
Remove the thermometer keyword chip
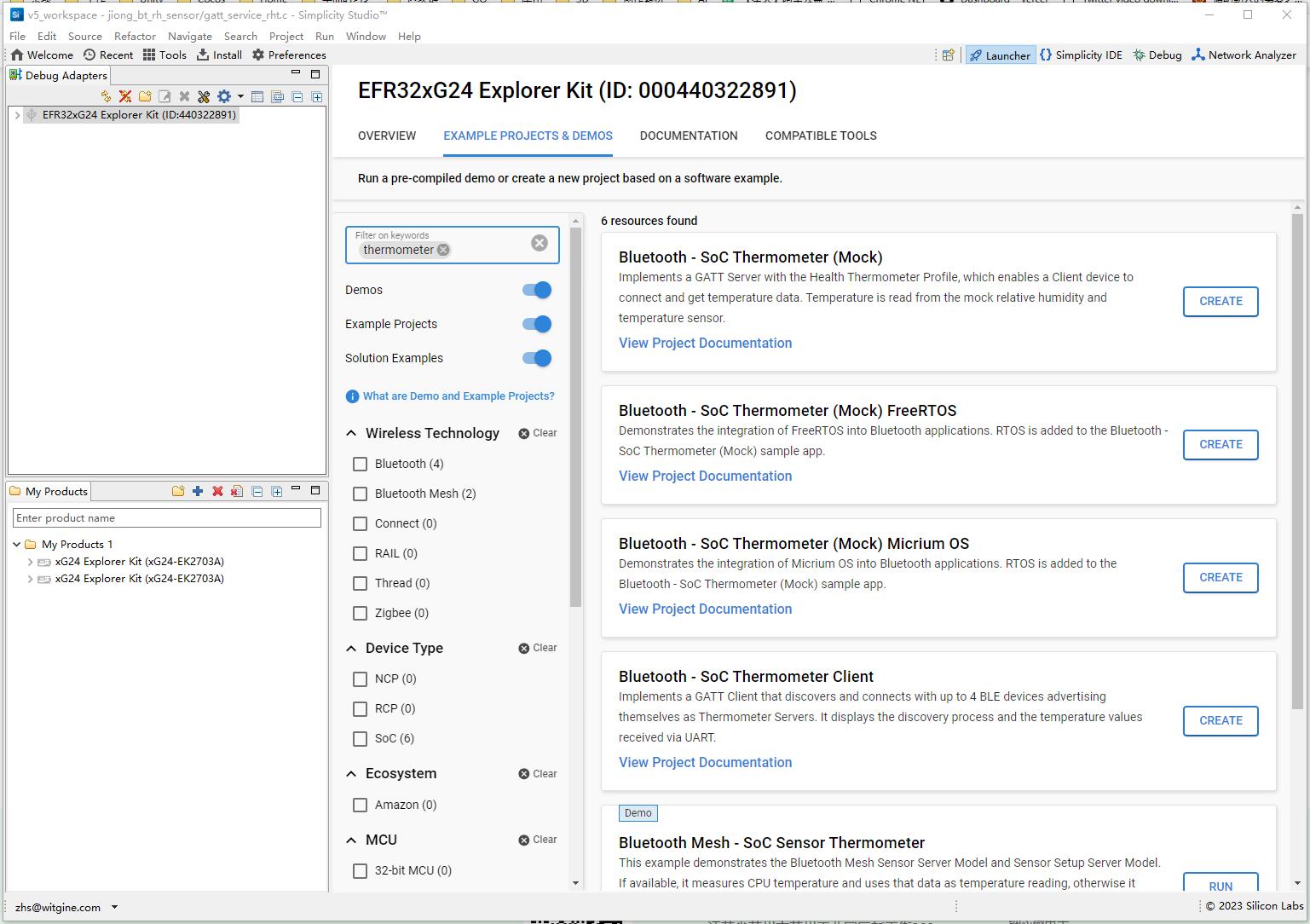click(x=443, y=250)
